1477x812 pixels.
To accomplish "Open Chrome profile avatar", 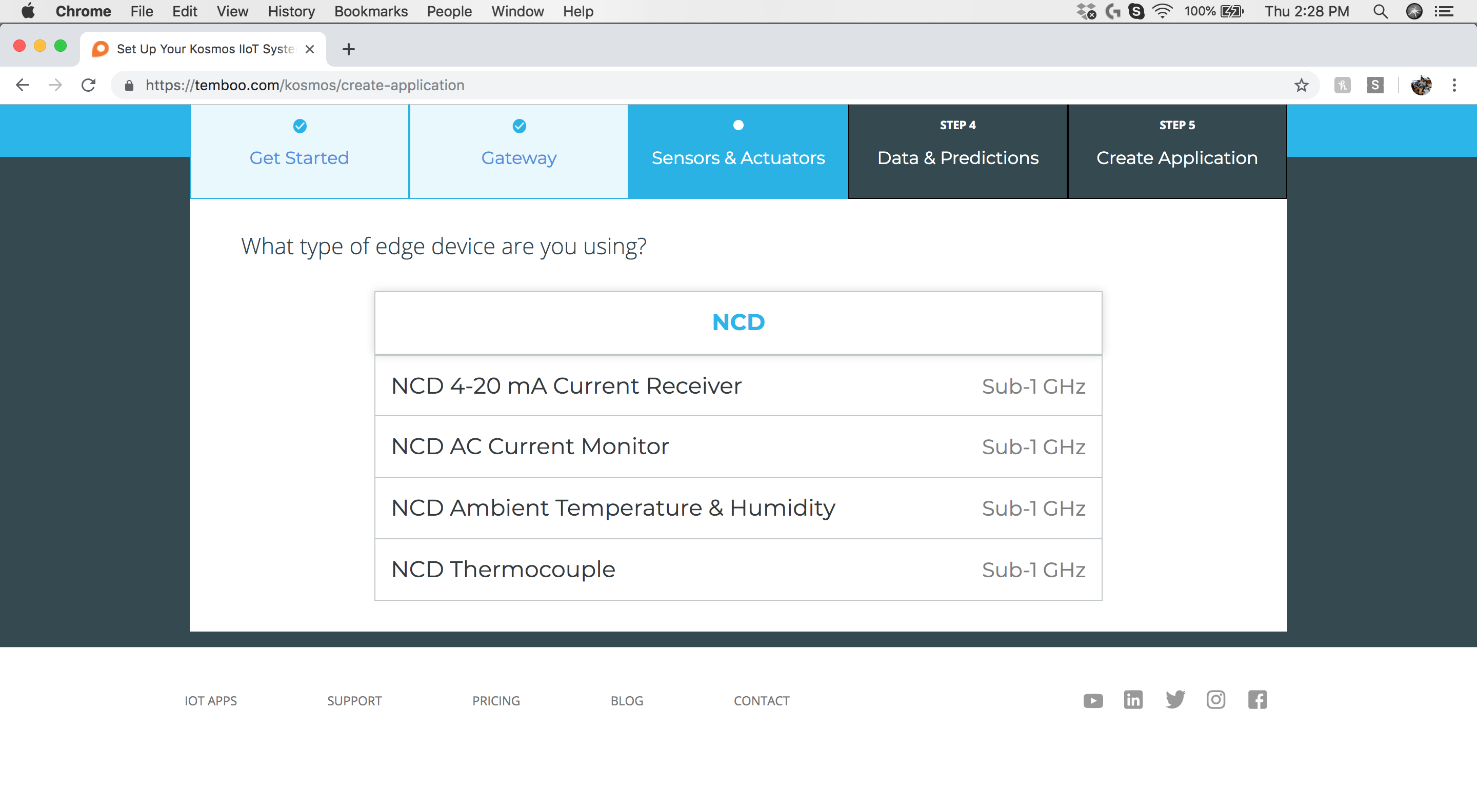I will [x=1421, y=86].
